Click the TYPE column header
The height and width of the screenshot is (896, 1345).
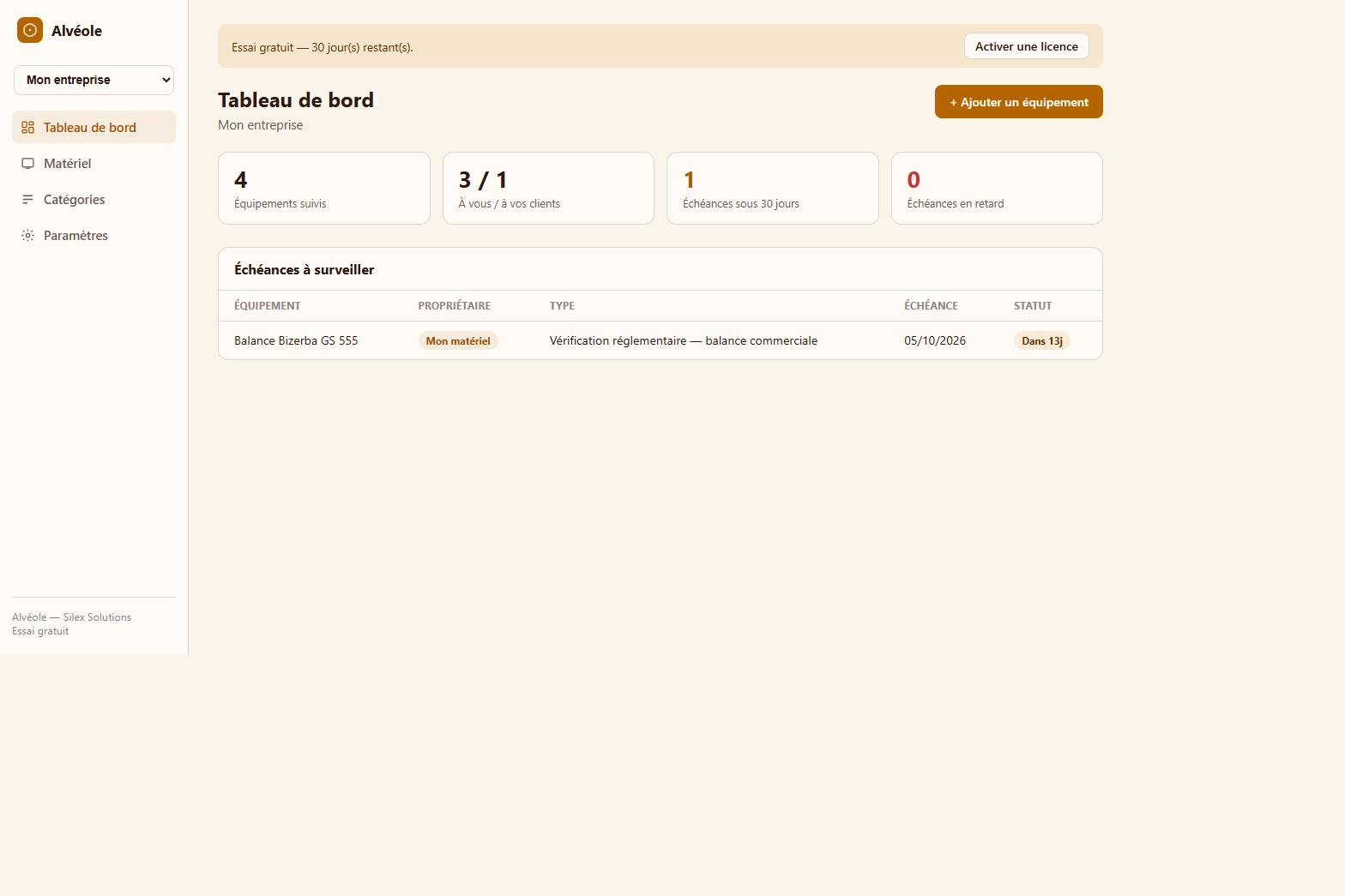click(562, 305)
